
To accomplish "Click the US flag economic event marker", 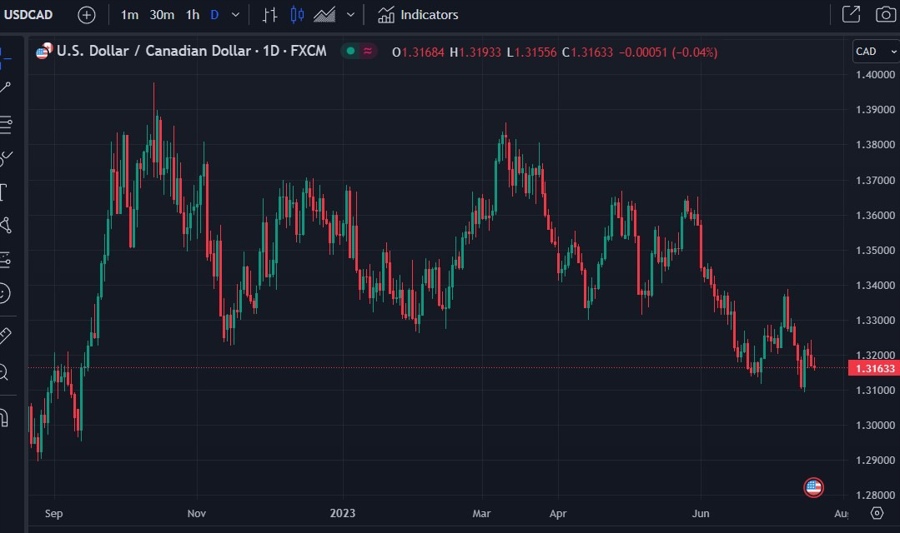I will point(813,488).
